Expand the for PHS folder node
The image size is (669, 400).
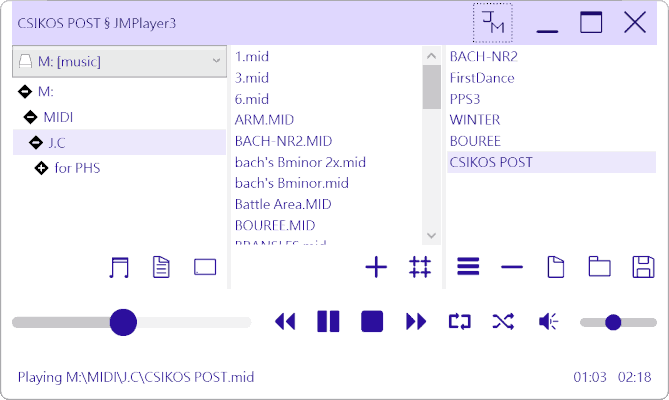tap(41, 168)
